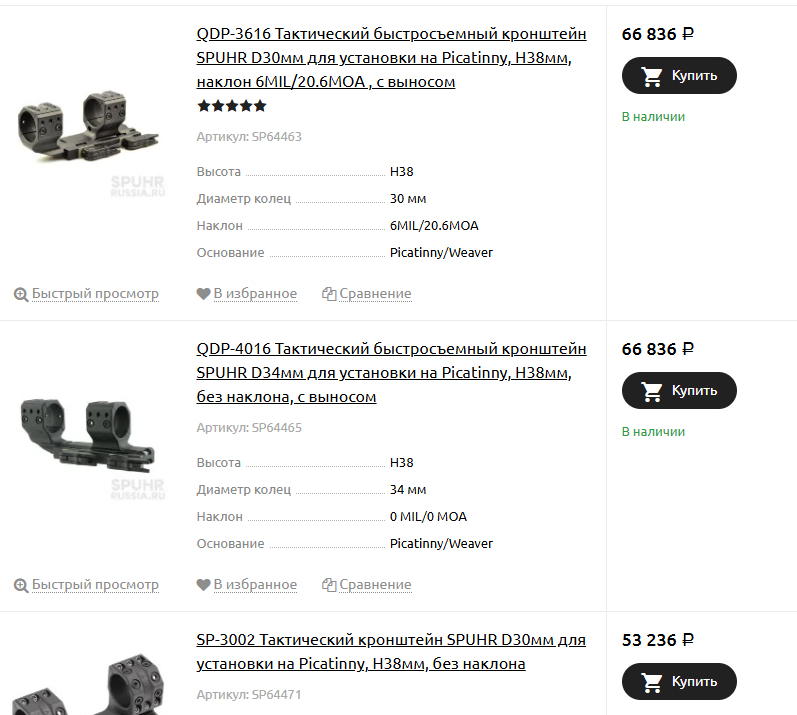The width and height of the screenshot is (797, 715).
Task: Click the 34 мм ring diameter value
Action: 408,490
